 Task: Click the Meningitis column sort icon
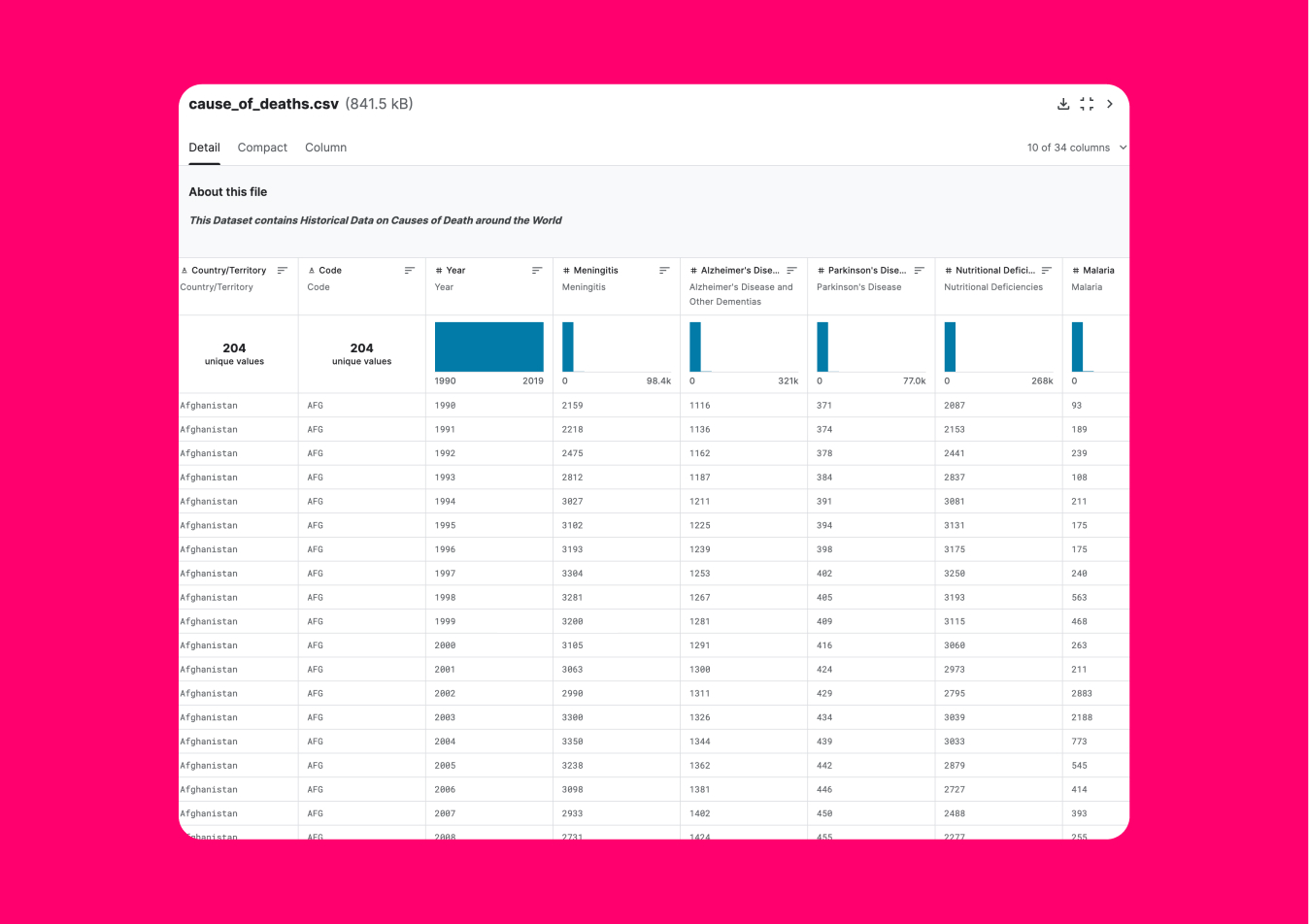[664, 271]
